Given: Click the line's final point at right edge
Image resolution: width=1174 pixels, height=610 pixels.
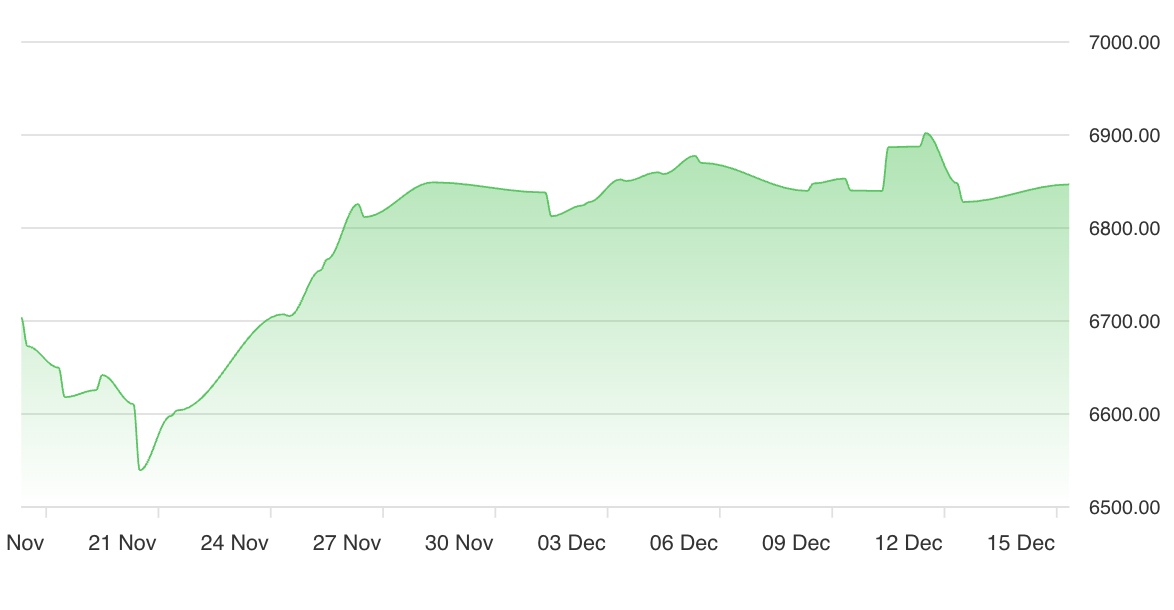Looking at the screenshot, I should [x=1069, y=184].
